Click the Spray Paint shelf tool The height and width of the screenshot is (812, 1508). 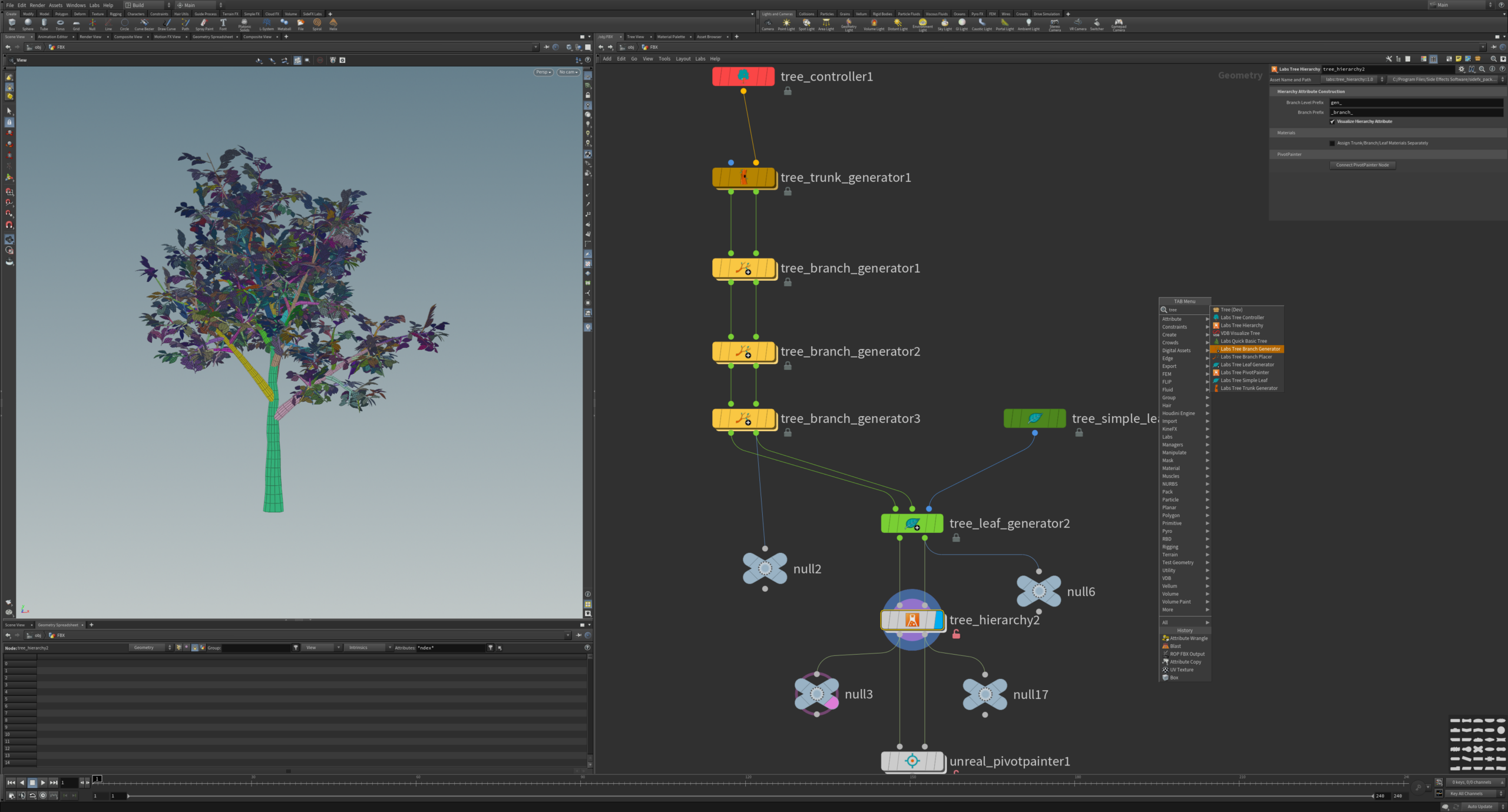204,24
